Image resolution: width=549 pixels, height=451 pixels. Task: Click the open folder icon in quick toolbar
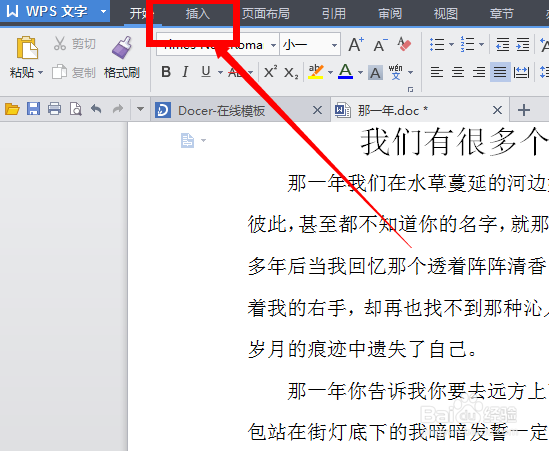coord(12,109)
